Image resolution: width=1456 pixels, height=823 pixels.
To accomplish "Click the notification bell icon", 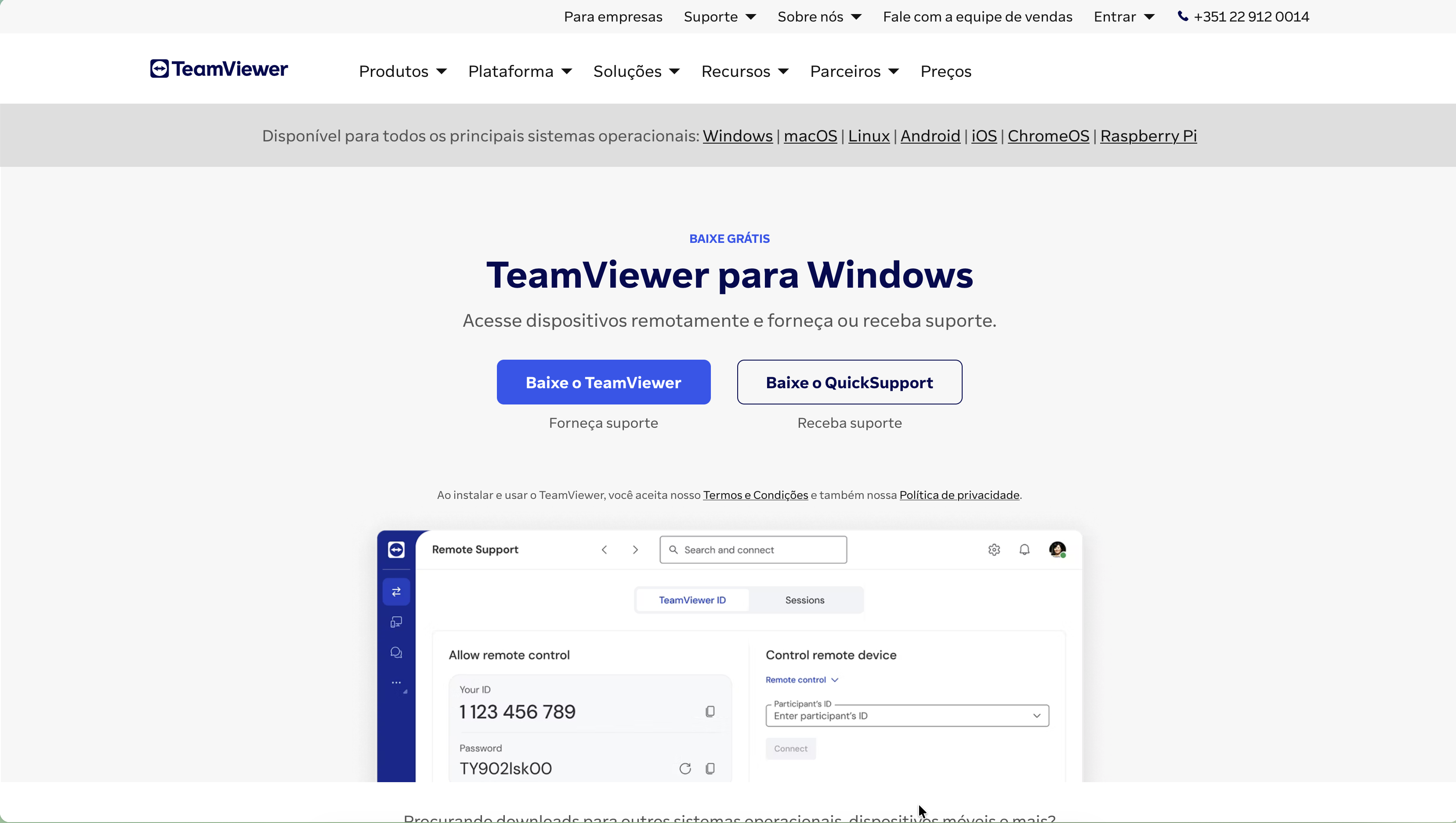I will point(1025,549).
